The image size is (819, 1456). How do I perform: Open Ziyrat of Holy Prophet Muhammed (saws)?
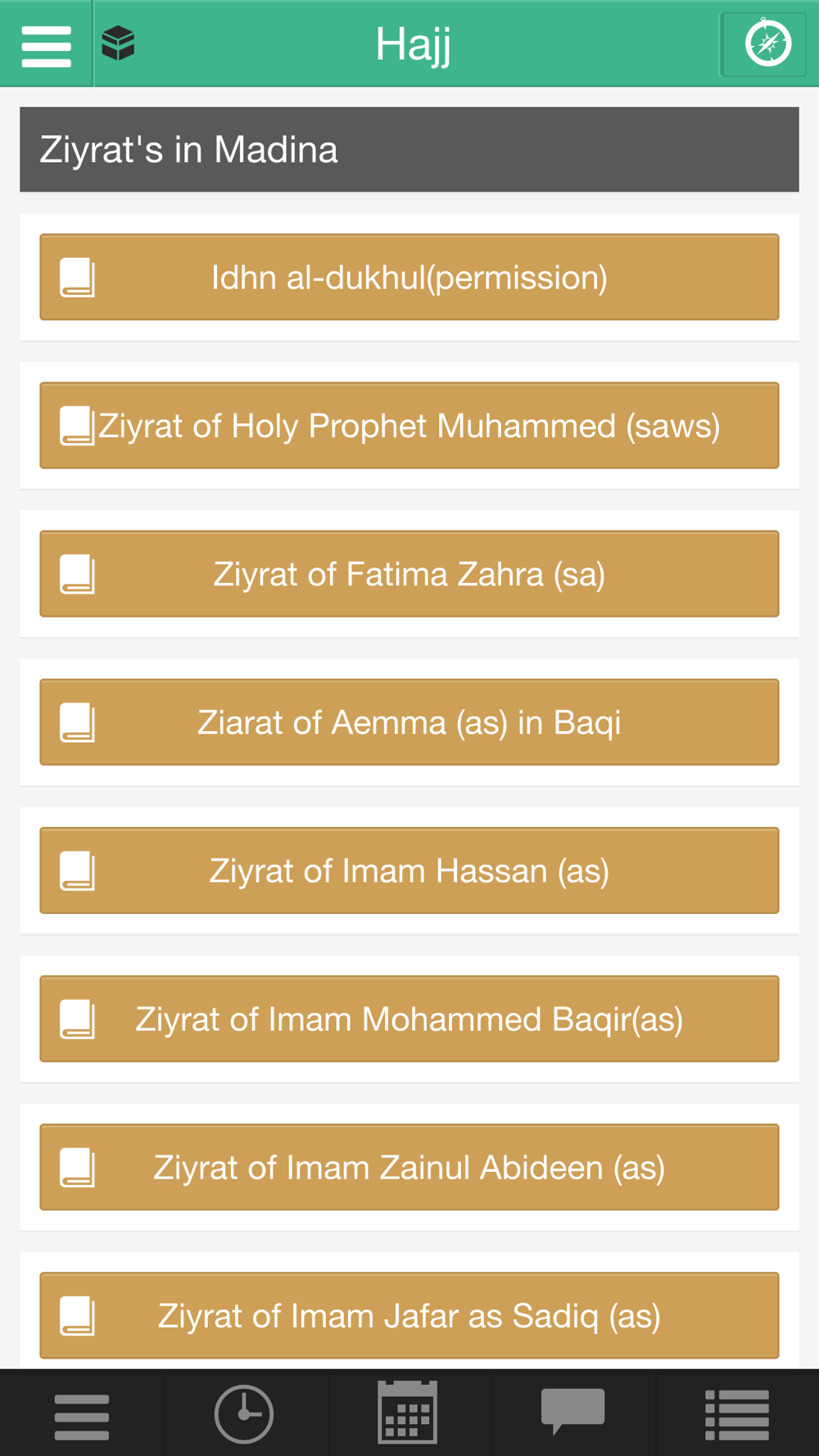point(409,426)
